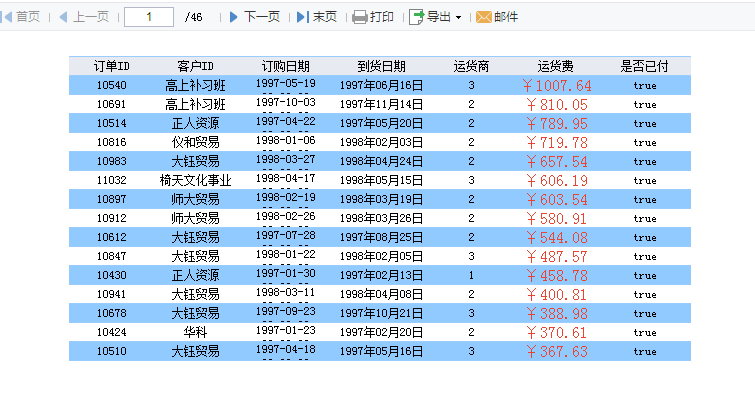Click the printer icon
The image size is (755, 398).
click(359, 17)
